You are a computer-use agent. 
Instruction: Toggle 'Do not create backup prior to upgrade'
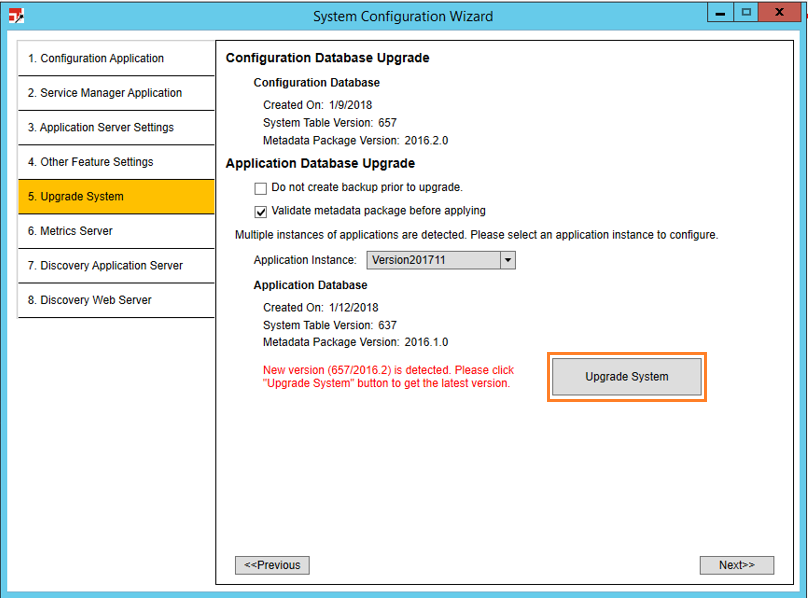(261, 188)
